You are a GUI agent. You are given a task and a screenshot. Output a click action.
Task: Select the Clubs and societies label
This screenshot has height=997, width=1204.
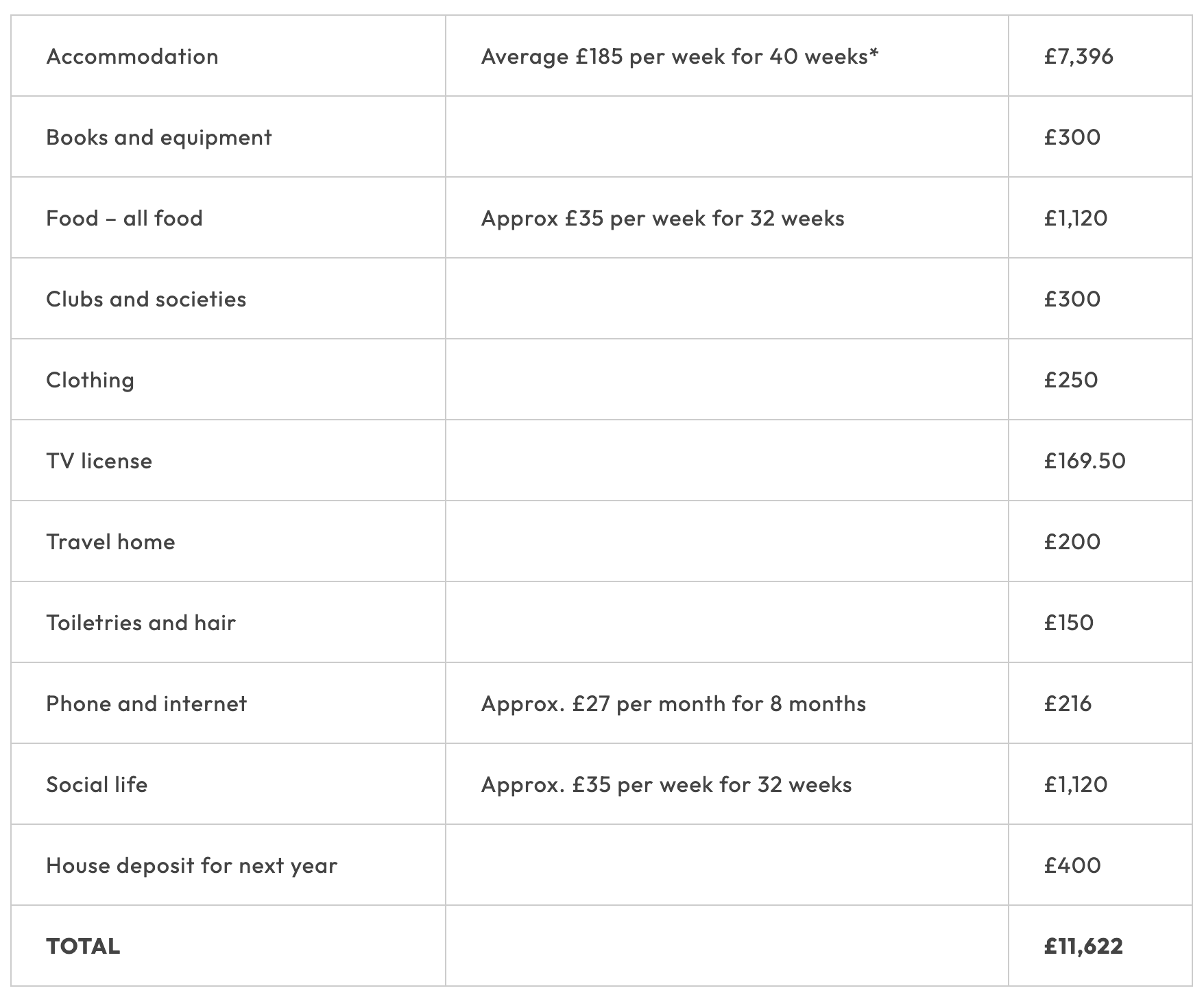point(146,299)
